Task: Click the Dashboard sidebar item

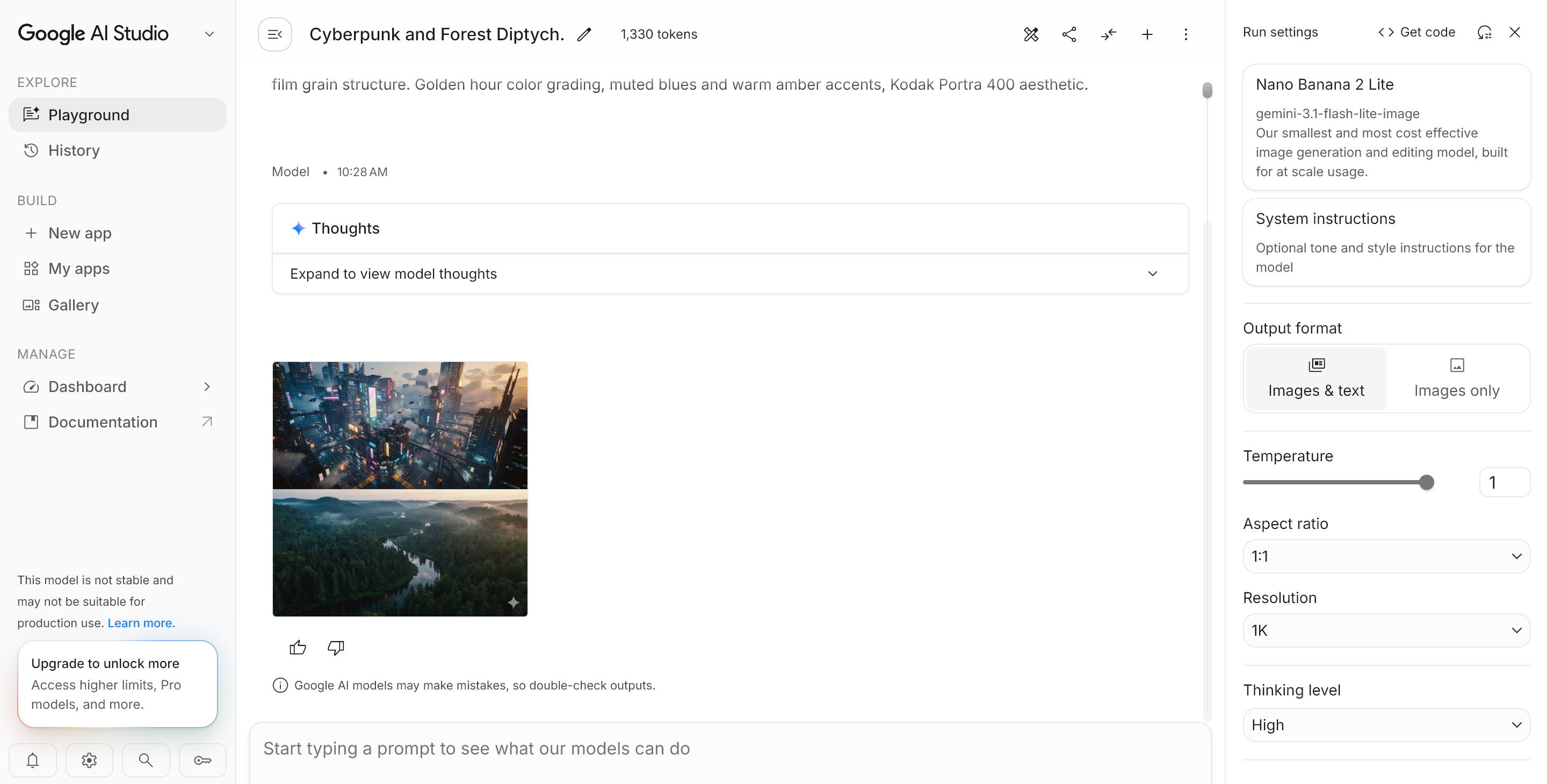Action: [118, 387]
